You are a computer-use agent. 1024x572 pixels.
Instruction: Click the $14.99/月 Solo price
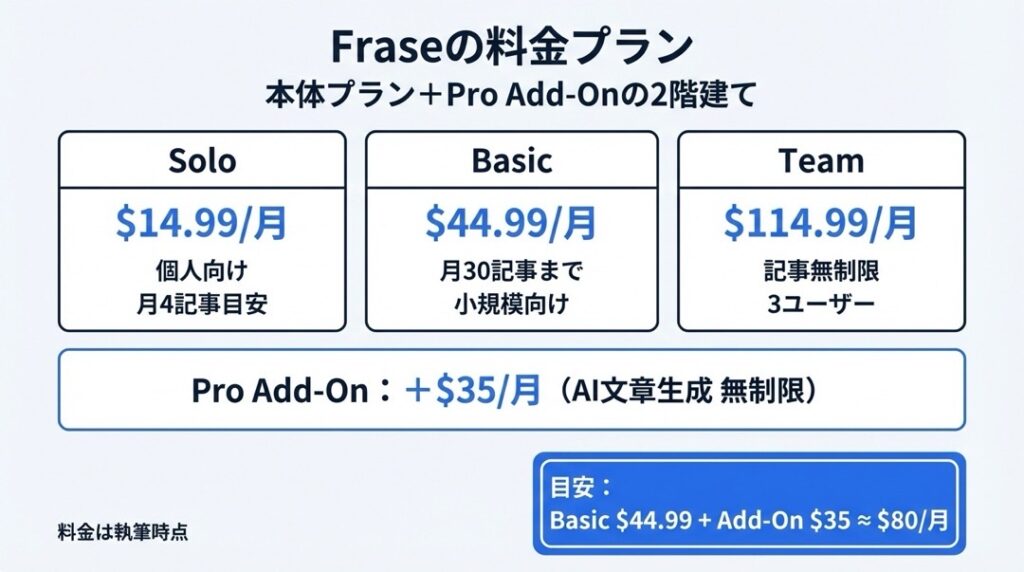[202, 223]
